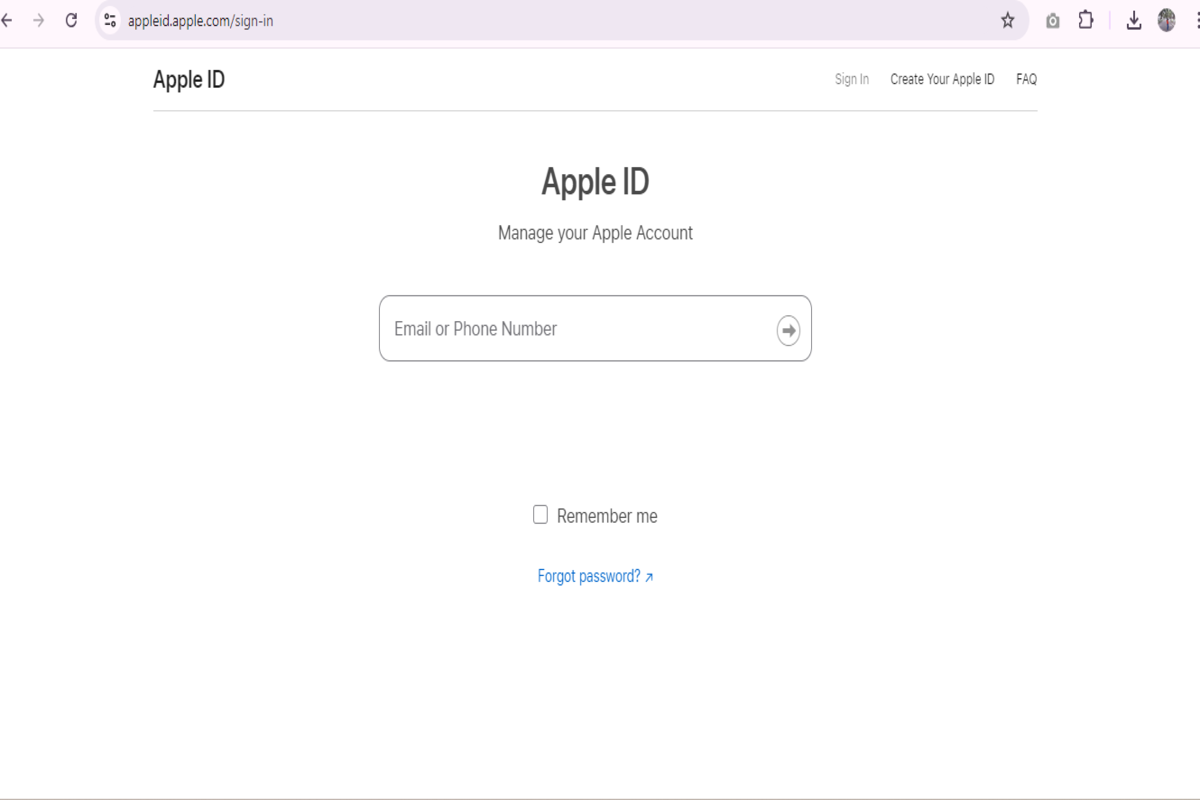Select the Sign In nav item

tap(852, 79)
